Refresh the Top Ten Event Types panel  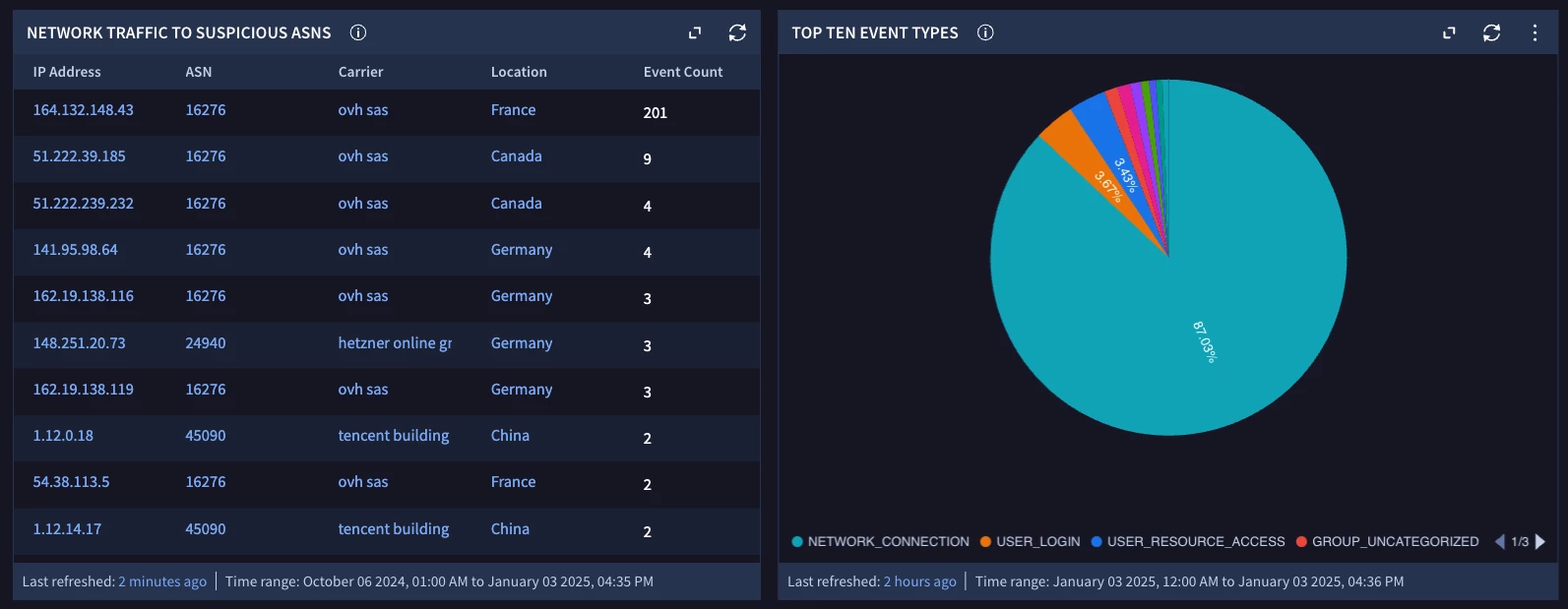pyautogui.click(x=1492, y=32)
